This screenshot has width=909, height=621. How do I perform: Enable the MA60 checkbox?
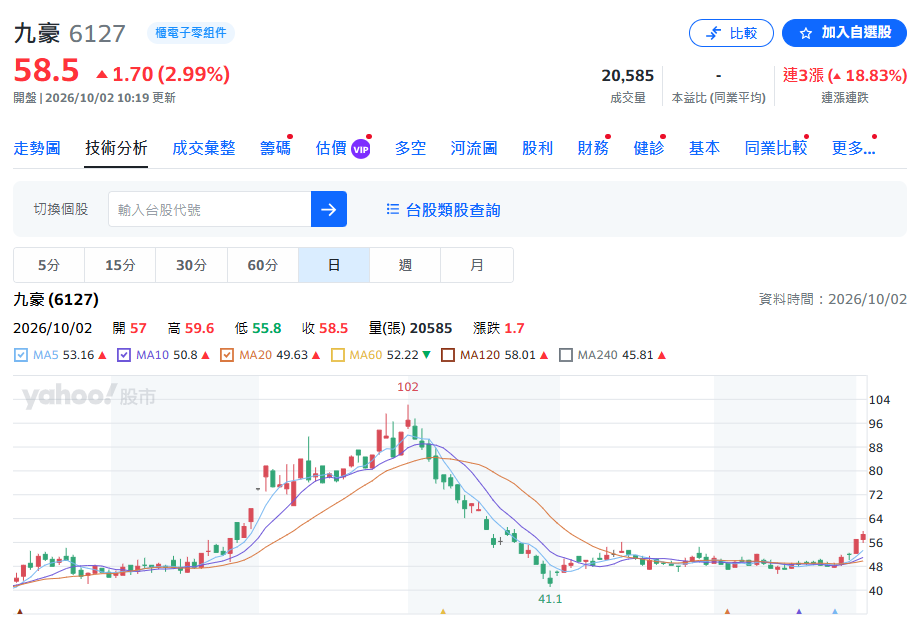click(337, 355)
